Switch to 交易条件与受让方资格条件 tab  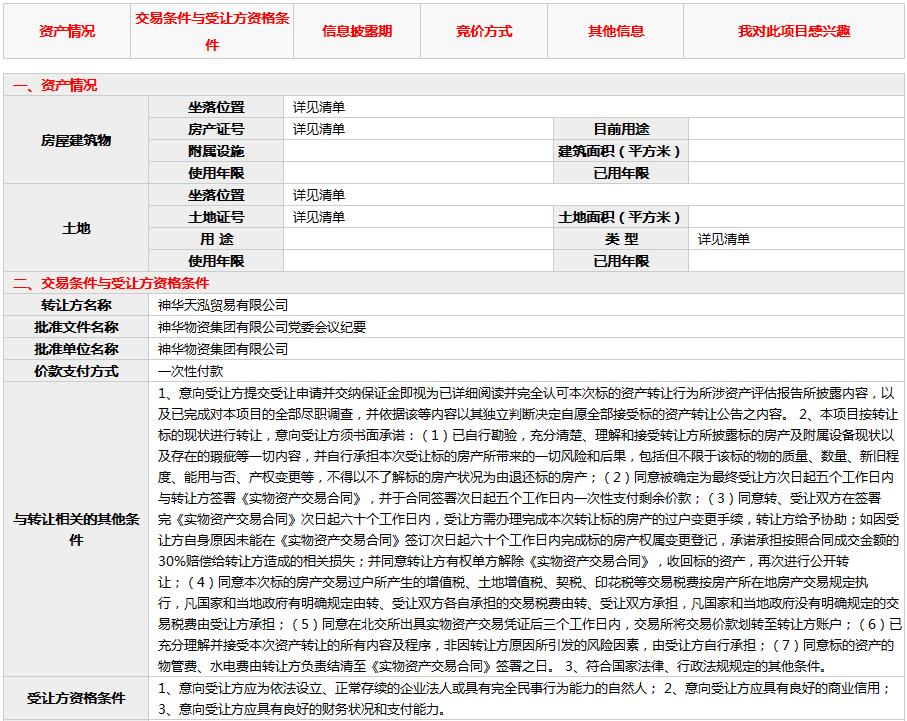pyautogui.click(x=212, y=32)
